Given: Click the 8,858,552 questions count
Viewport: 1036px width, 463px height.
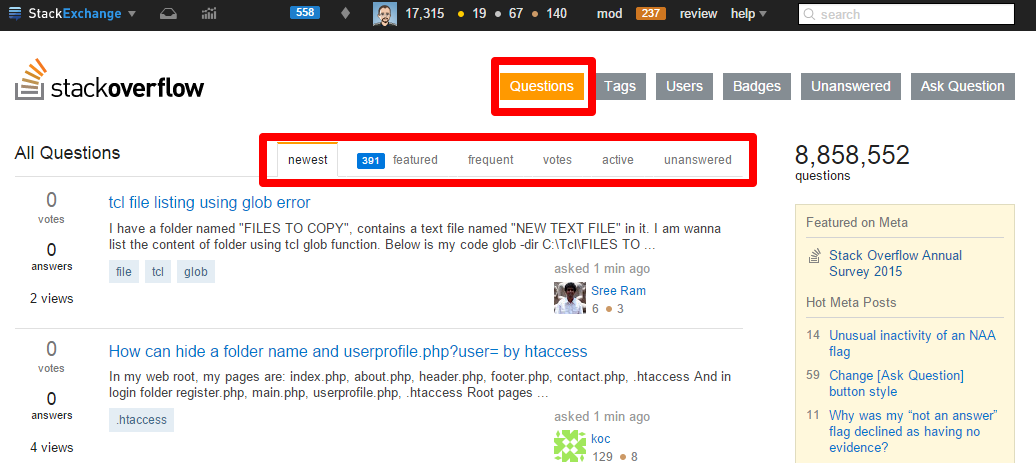Looking at the screenshot, I should point(852,155).
